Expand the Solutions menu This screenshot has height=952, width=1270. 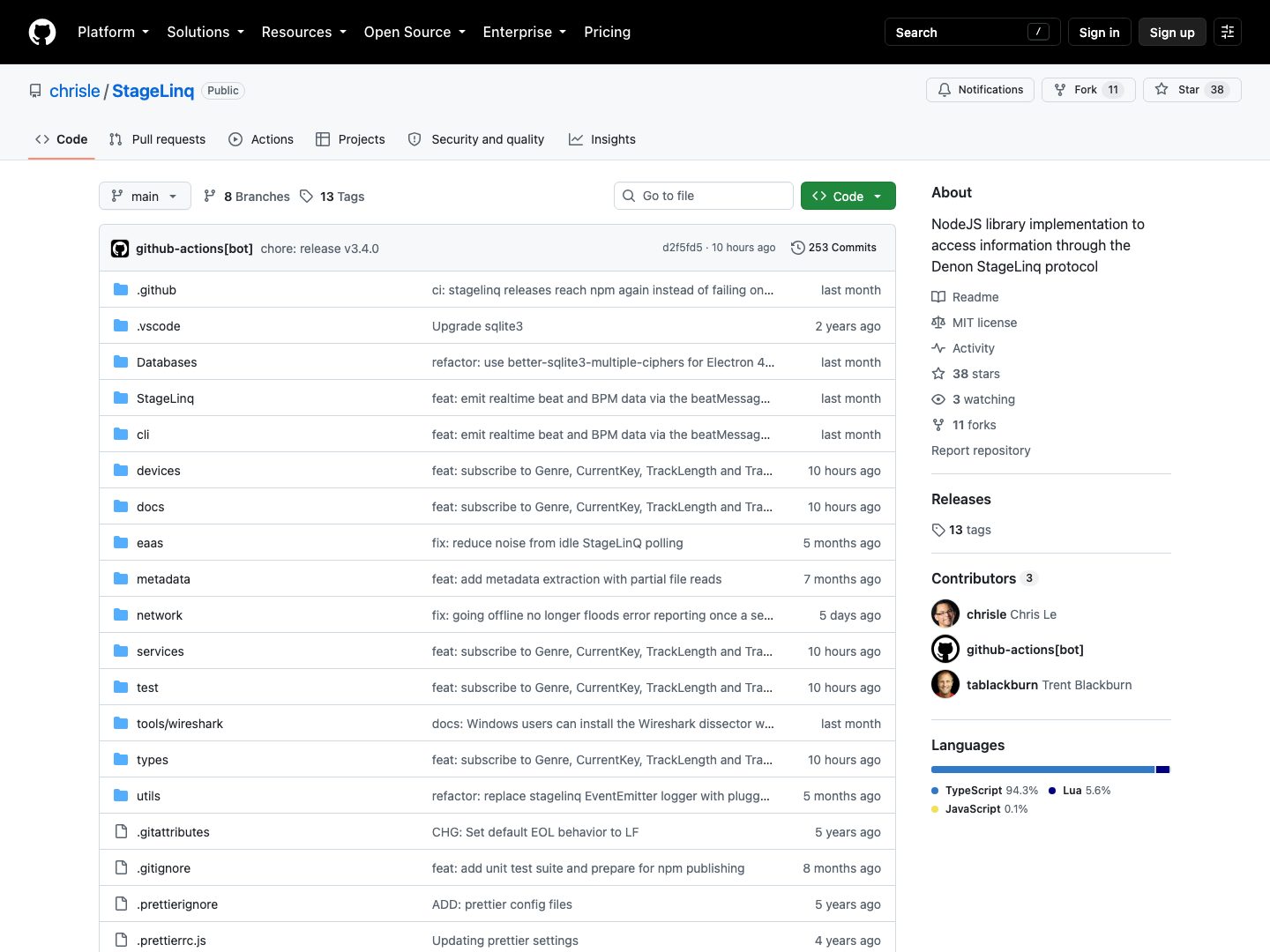point(205,32)
